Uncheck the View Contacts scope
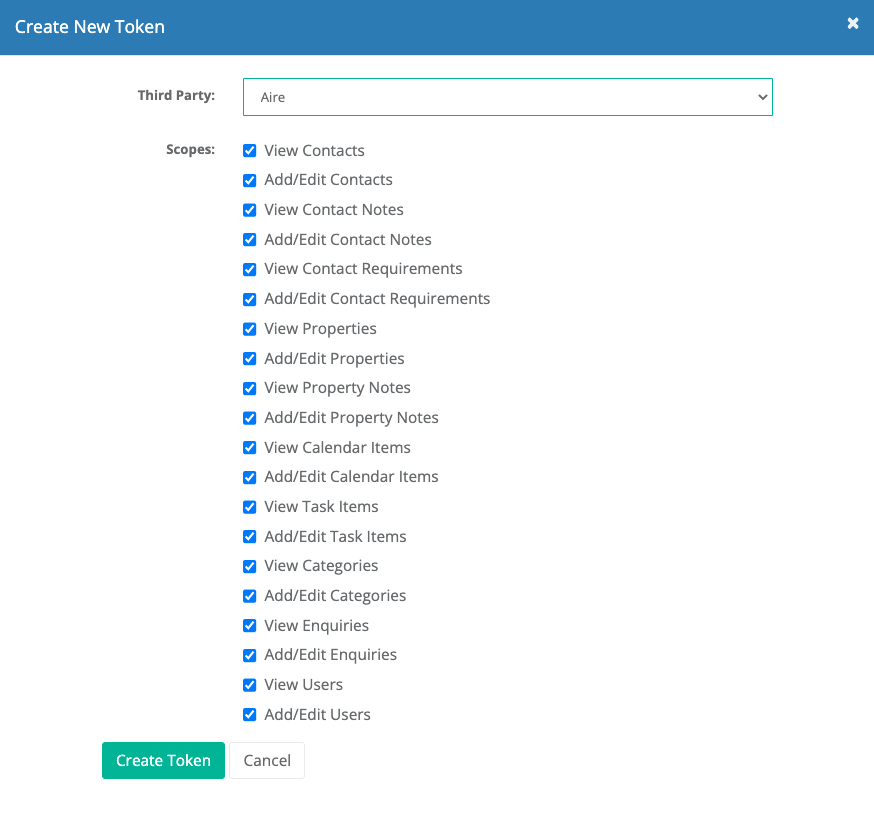Image resolution: width=874 pixels, height=826 pixels. pos(250,150)
